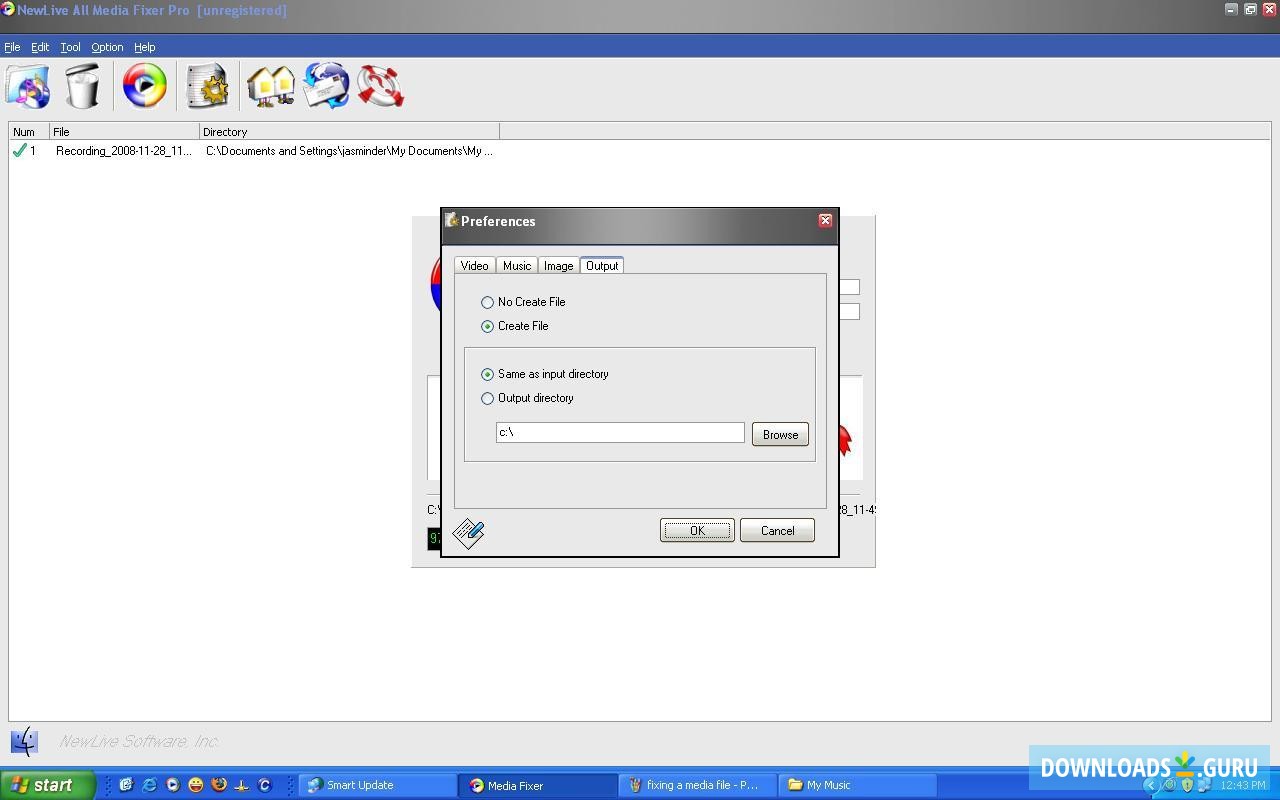Click the add media files toolbar icon

[x=28, y=86]
